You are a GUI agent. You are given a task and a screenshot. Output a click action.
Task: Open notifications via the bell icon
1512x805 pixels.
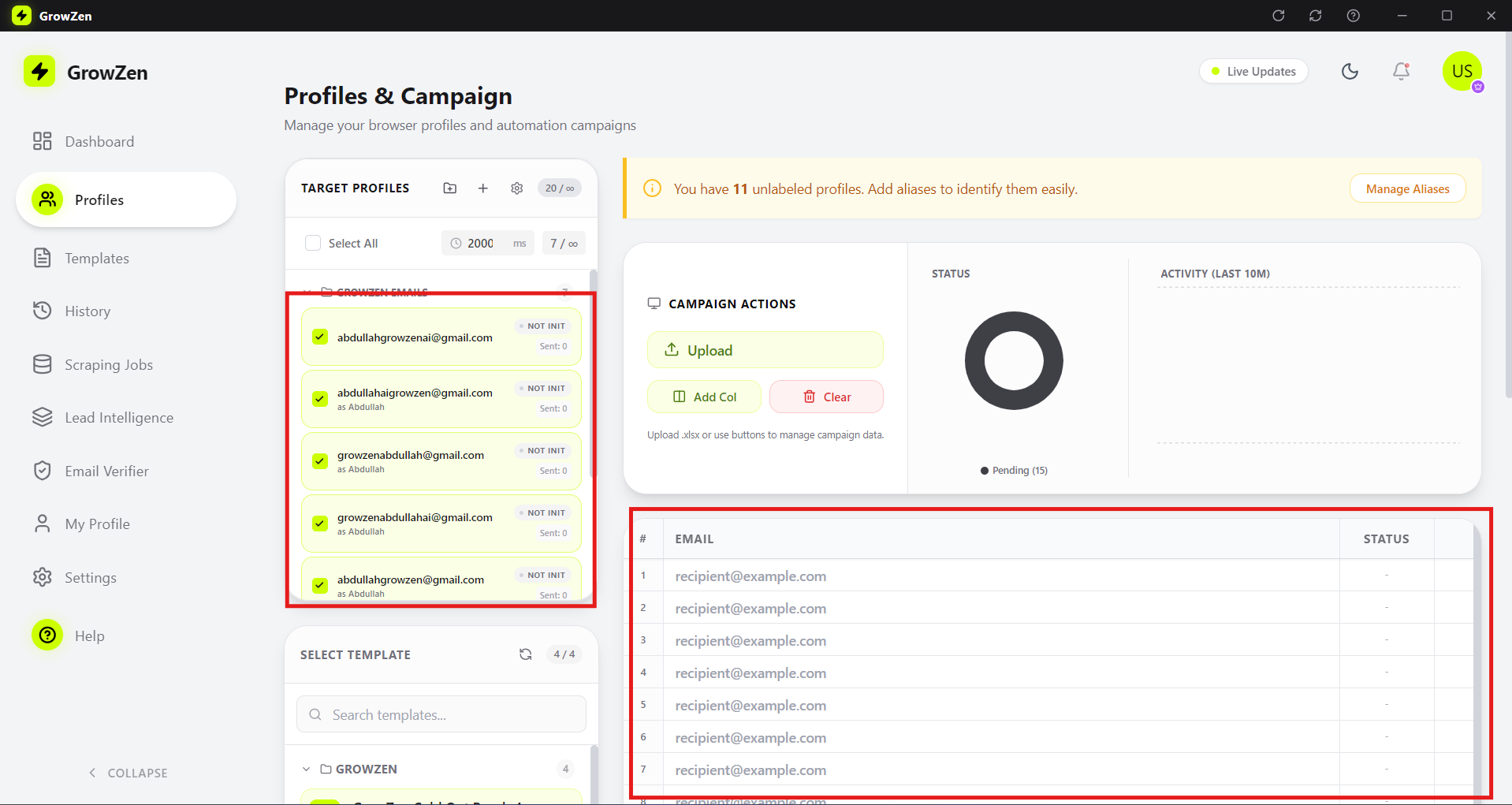[1400, 71]
